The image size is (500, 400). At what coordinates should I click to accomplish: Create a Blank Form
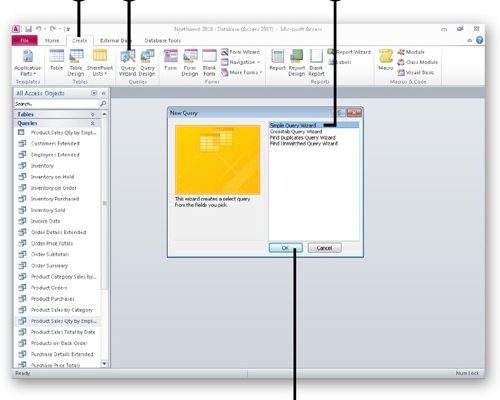[x=209, y=63]
